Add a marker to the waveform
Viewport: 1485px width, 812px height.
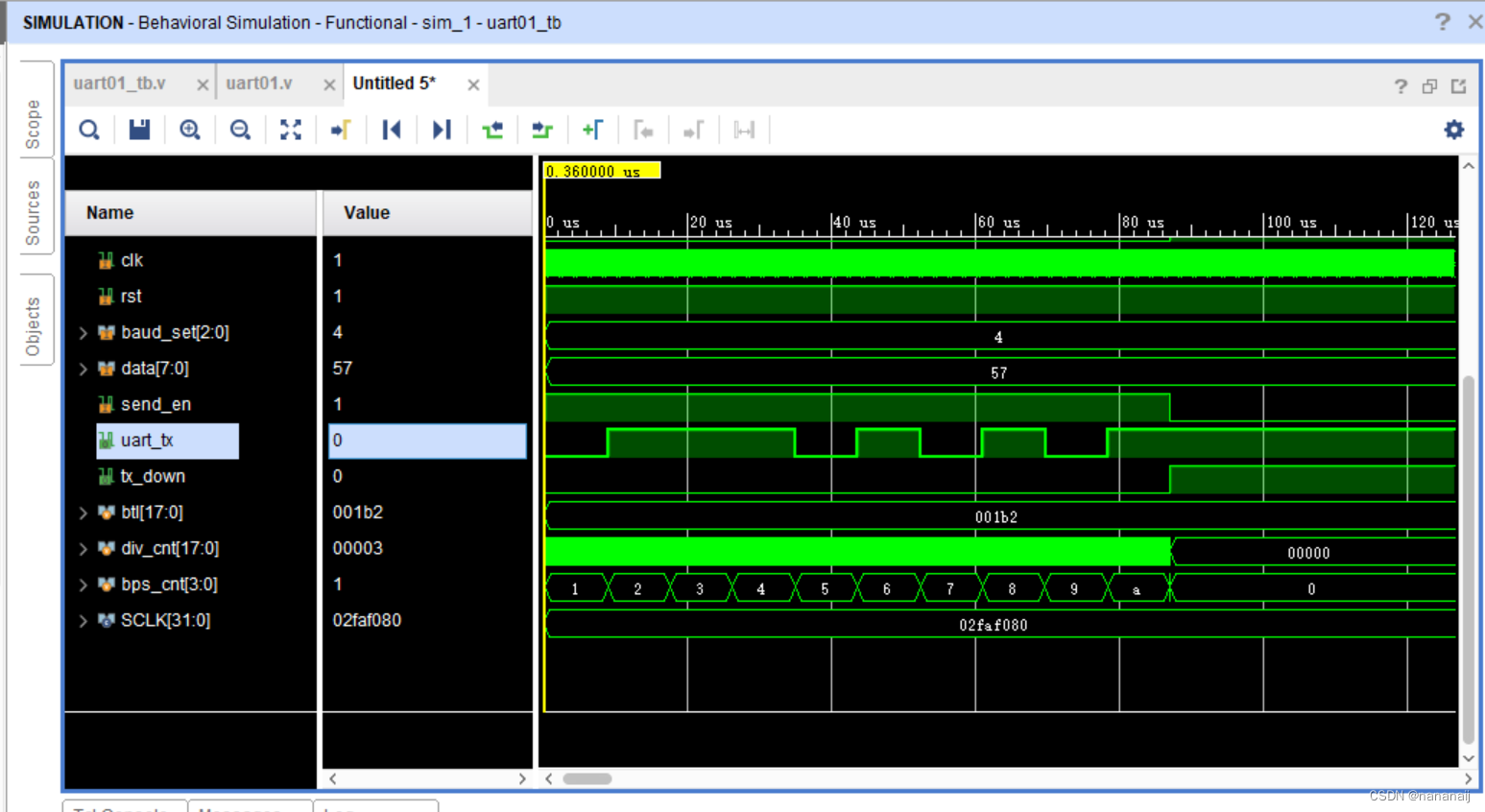point(592,130)
